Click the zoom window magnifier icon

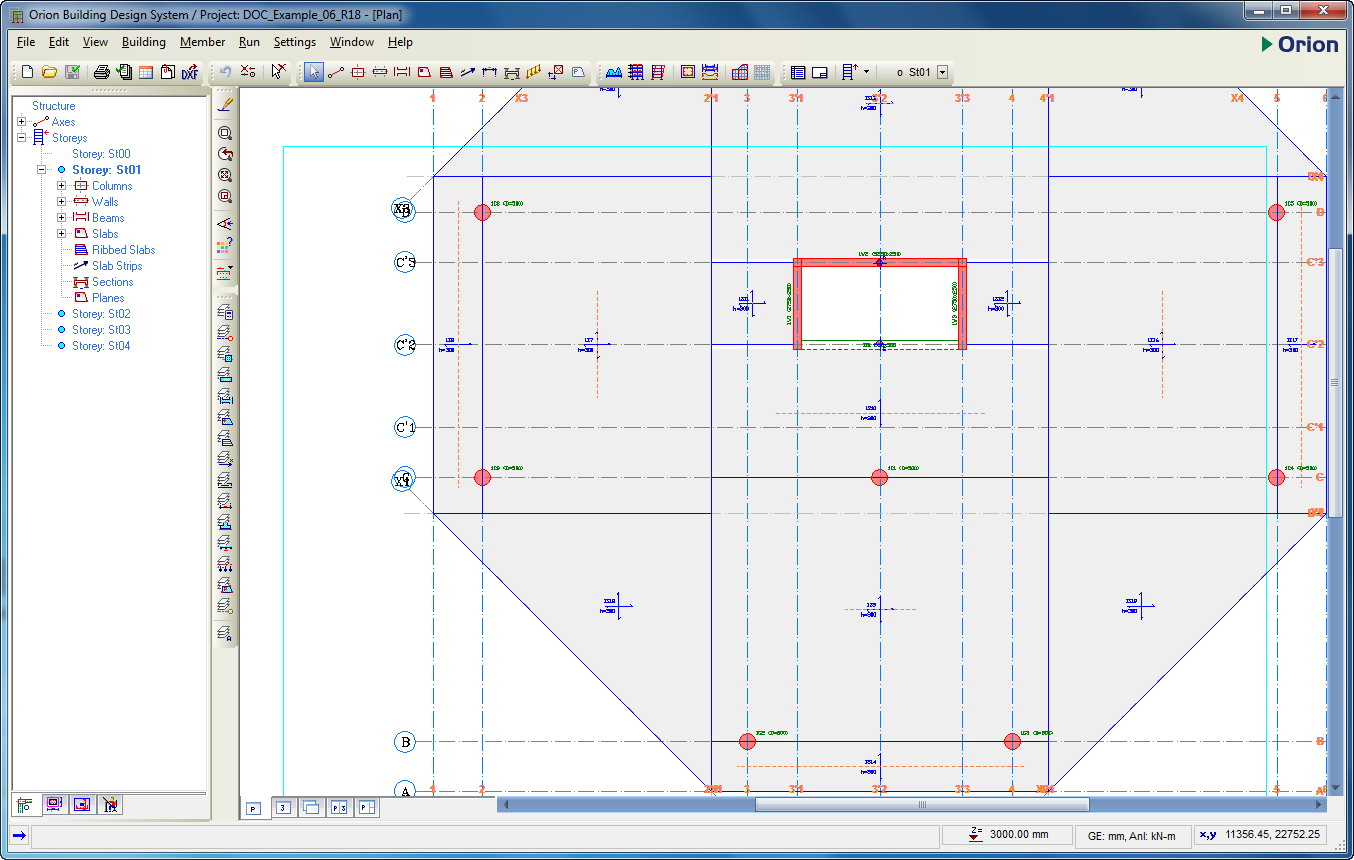[225, 133]
